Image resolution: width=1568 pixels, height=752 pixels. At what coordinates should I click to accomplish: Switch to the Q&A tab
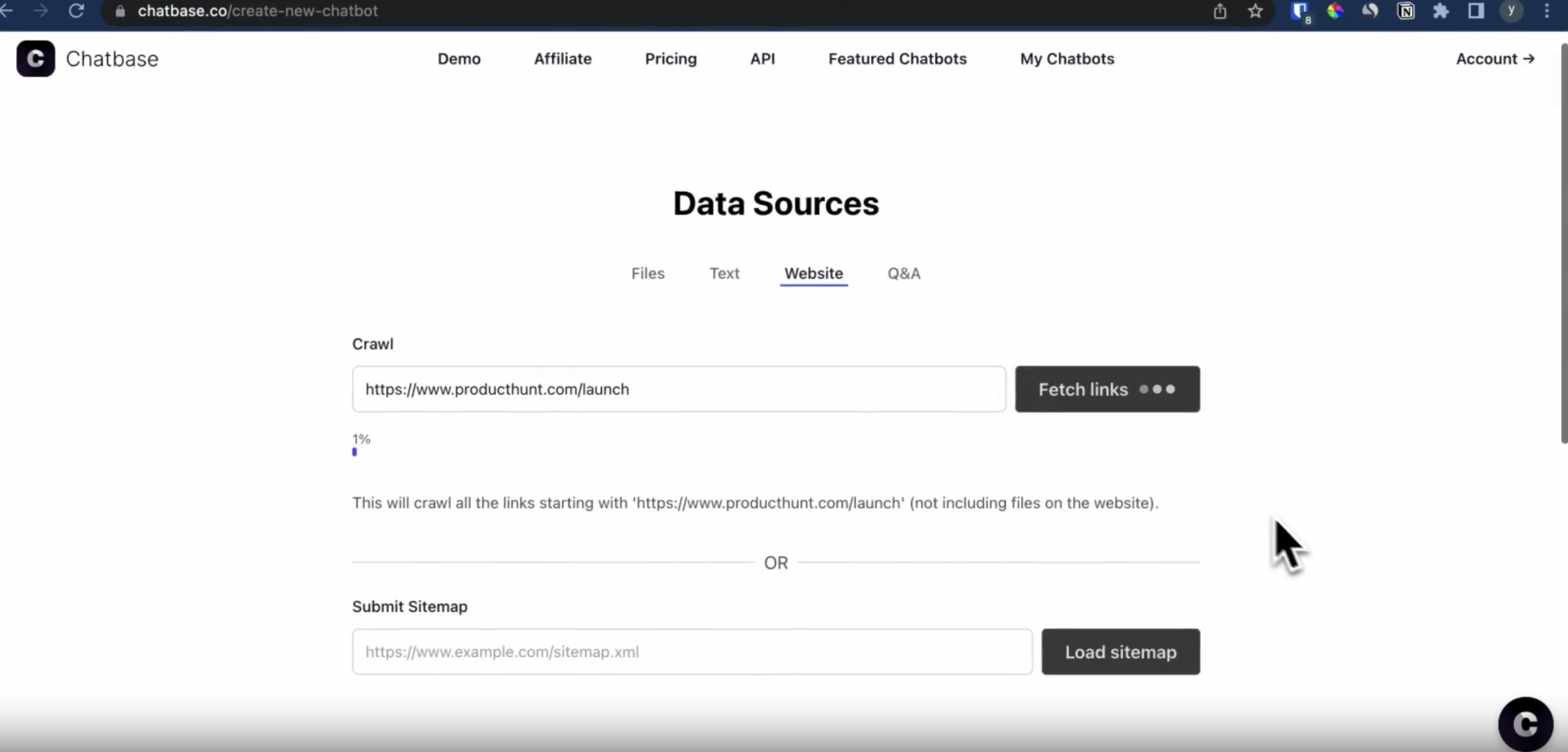pos(904,273)
